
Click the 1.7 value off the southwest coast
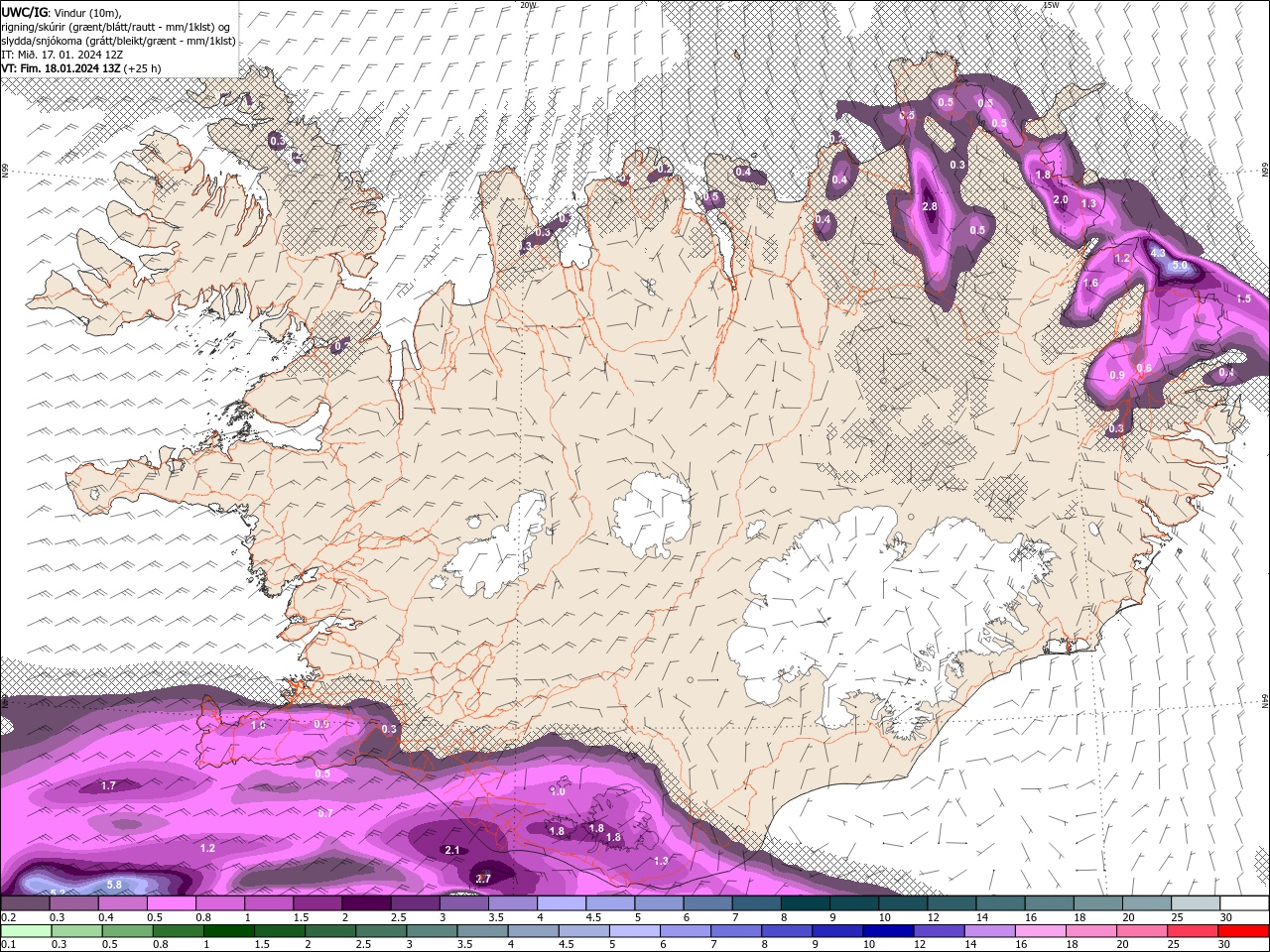coord(109,785)
